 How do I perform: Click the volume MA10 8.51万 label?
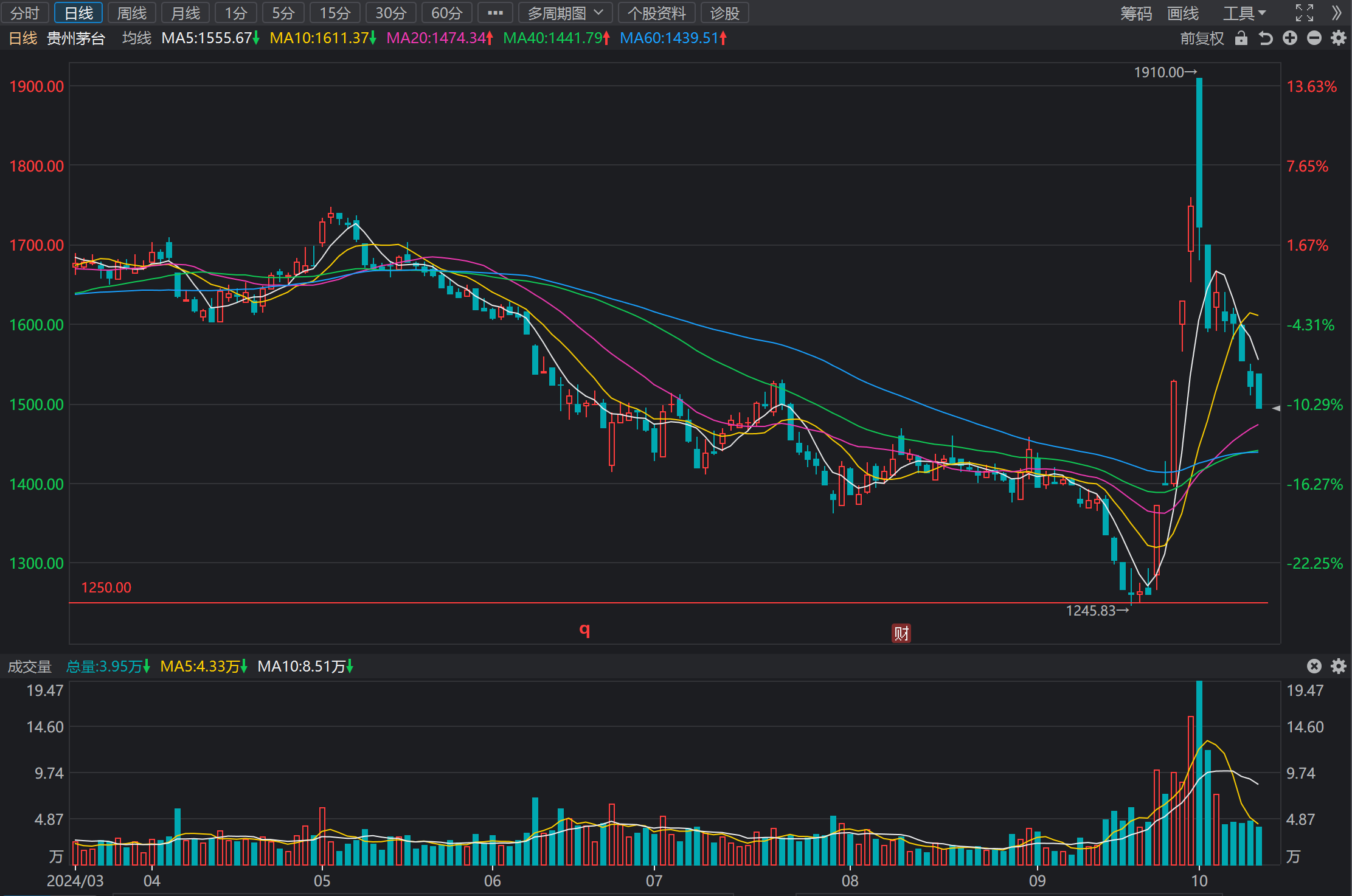coord(305,667)
